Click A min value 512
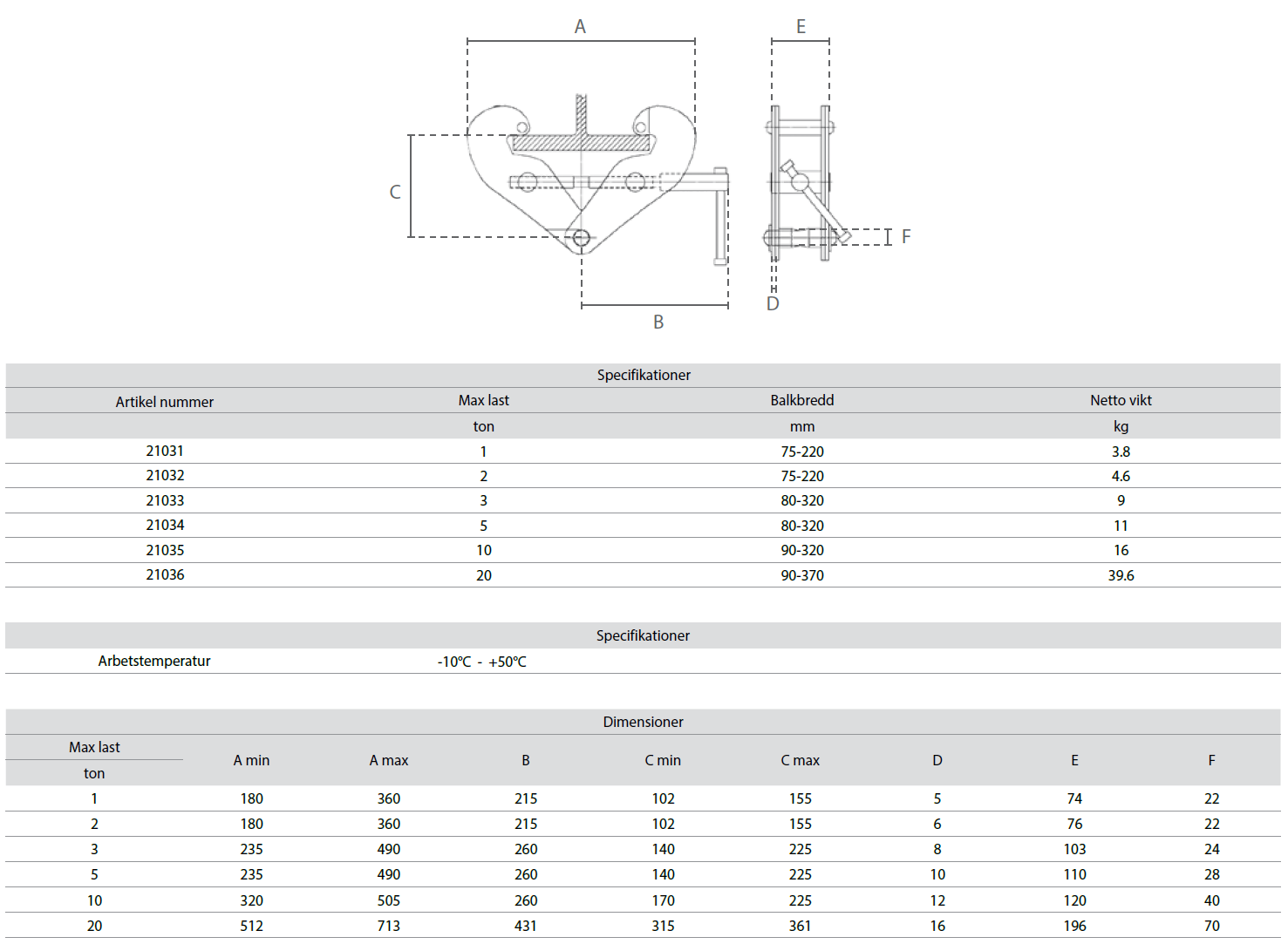This screenshot has height=944, width=1288. click(x=251, y=926)
